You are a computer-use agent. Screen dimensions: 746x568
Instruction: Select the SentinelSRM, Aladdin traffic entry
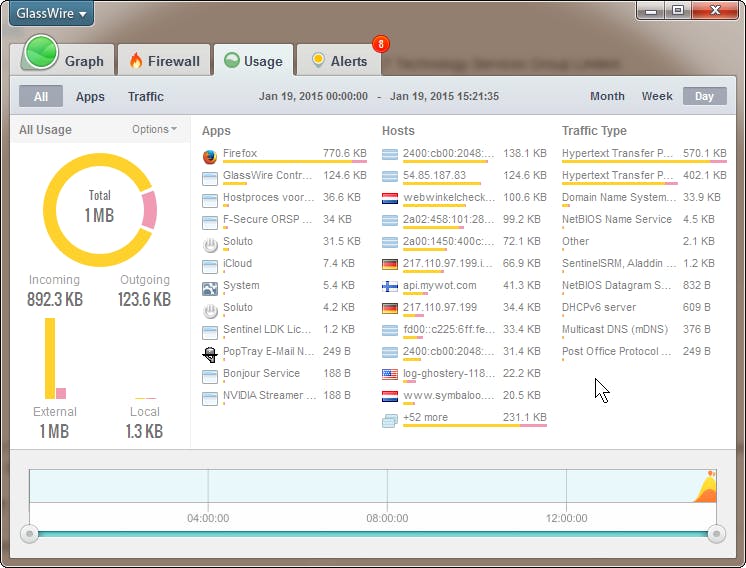[644, 264]
